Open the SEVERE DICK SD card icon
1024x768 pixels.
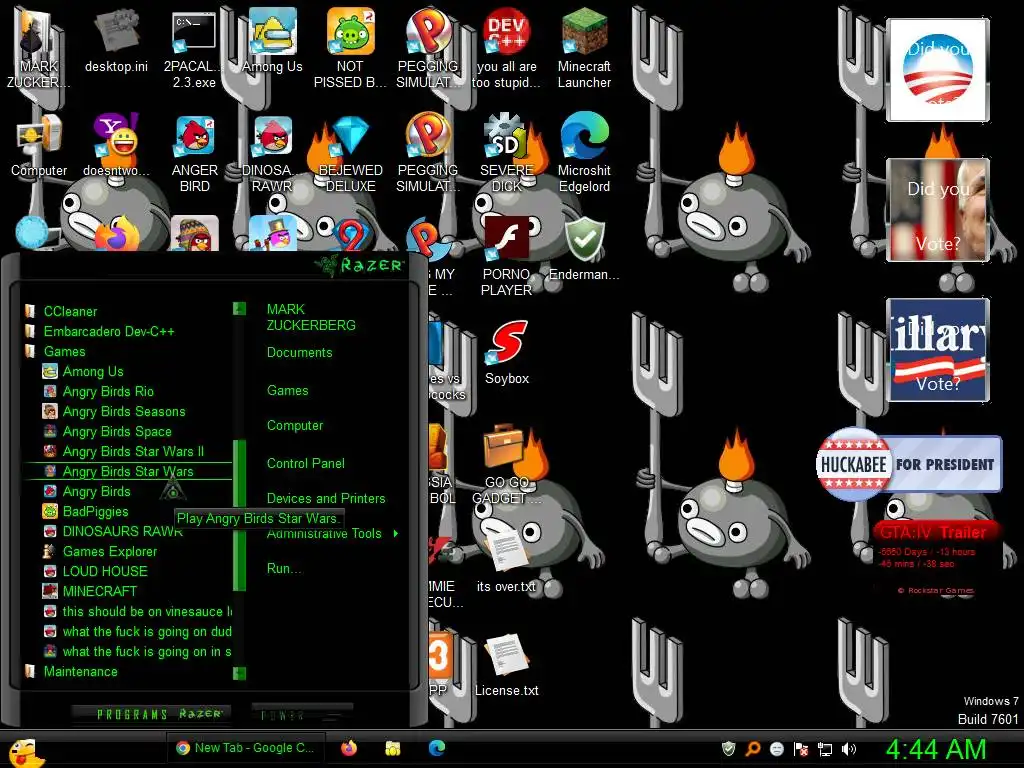click(507, 154)
